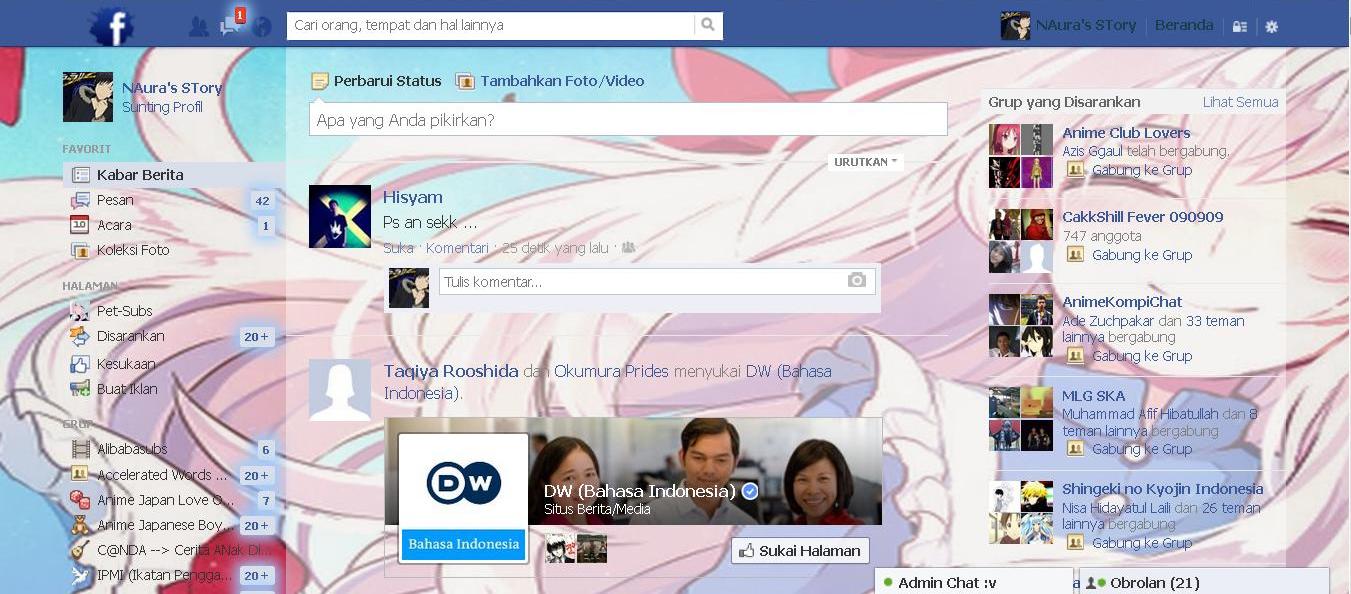Open messages icon with notification badge
This screenshot has height=594, width=1351.
point(231,24)
